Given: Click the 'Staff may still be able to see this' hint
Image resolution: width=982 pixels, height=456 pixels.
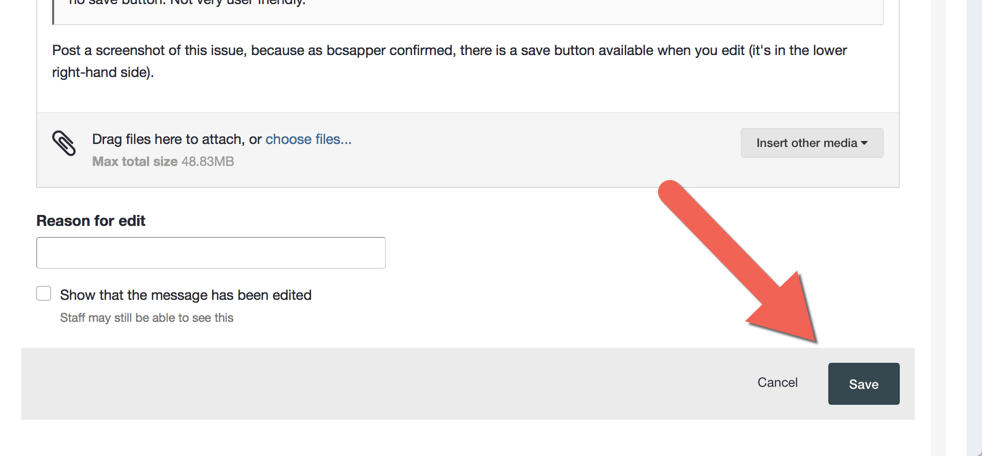Looking at the screenshot, I should pyautogui.click(x=147, y=318).
